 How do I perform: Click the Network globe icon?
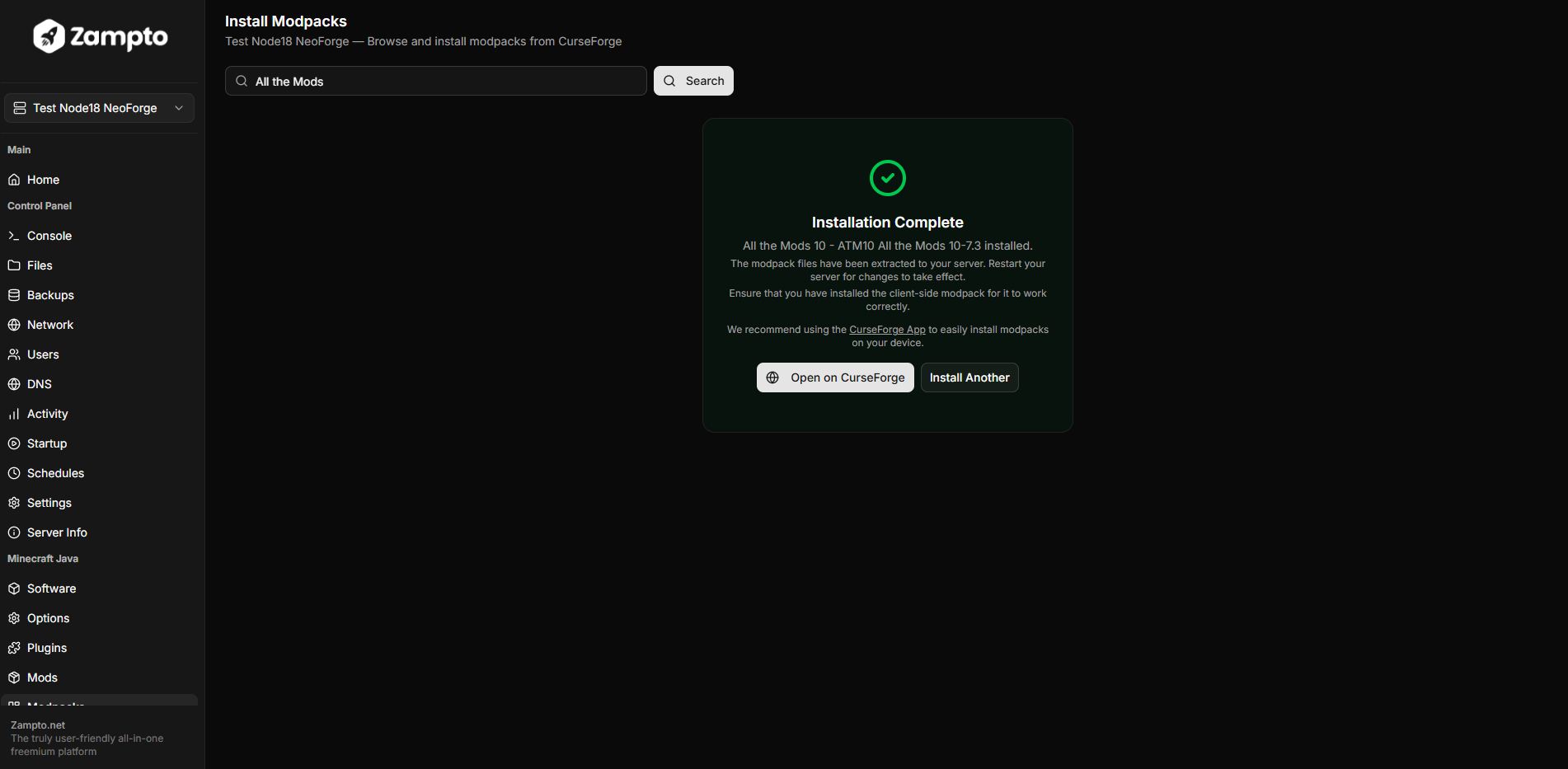[14, 325]
